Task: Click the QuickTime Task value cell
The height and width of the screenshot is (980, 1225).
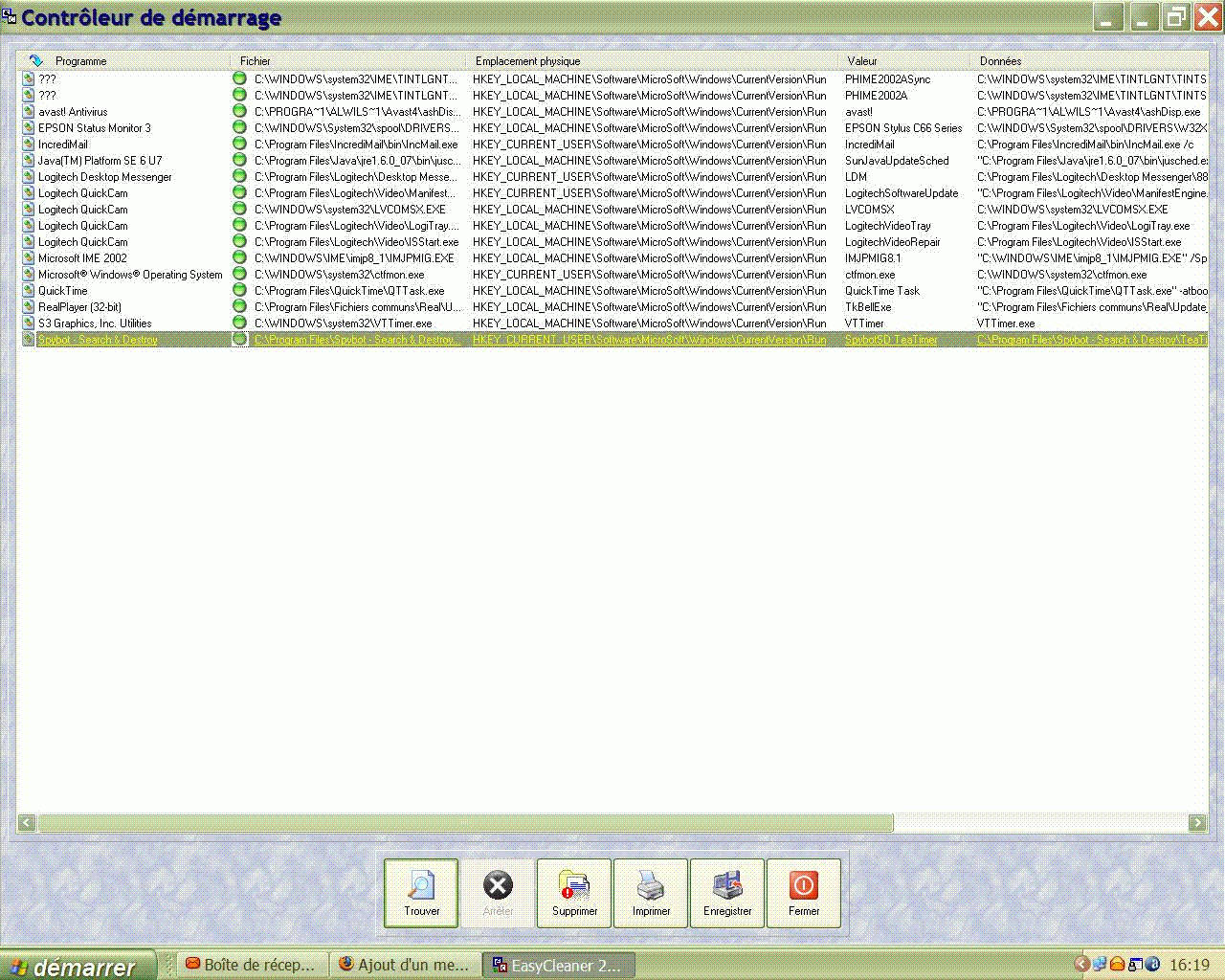Action: pos(882,291)
